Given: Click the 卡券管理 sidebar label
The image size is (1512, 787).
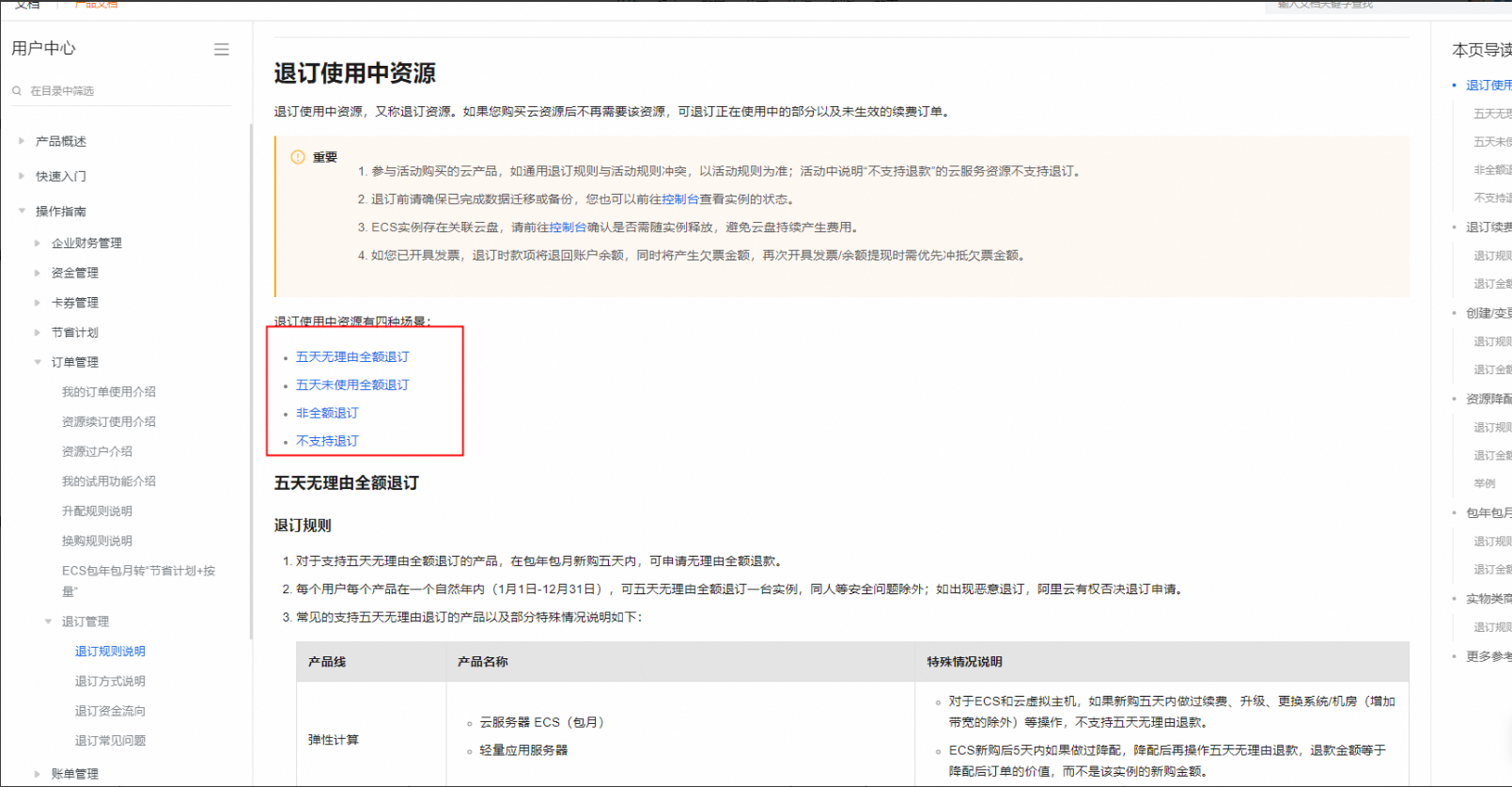Looking at the screenshot, I should click(75, 303).
